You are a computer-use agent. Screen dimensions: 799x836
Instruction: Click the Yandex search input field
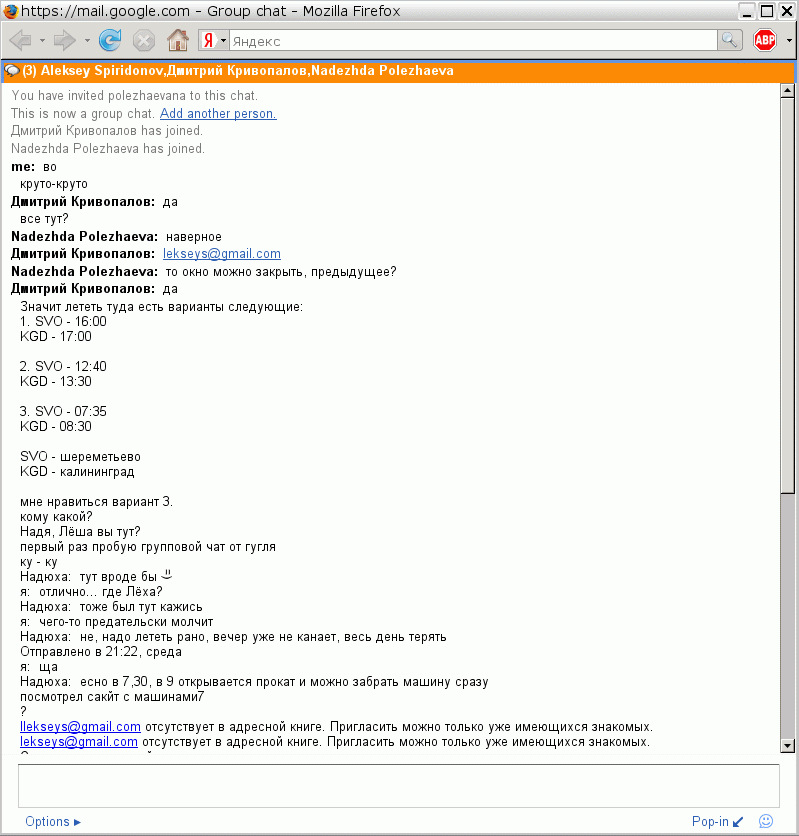point(472,41)
